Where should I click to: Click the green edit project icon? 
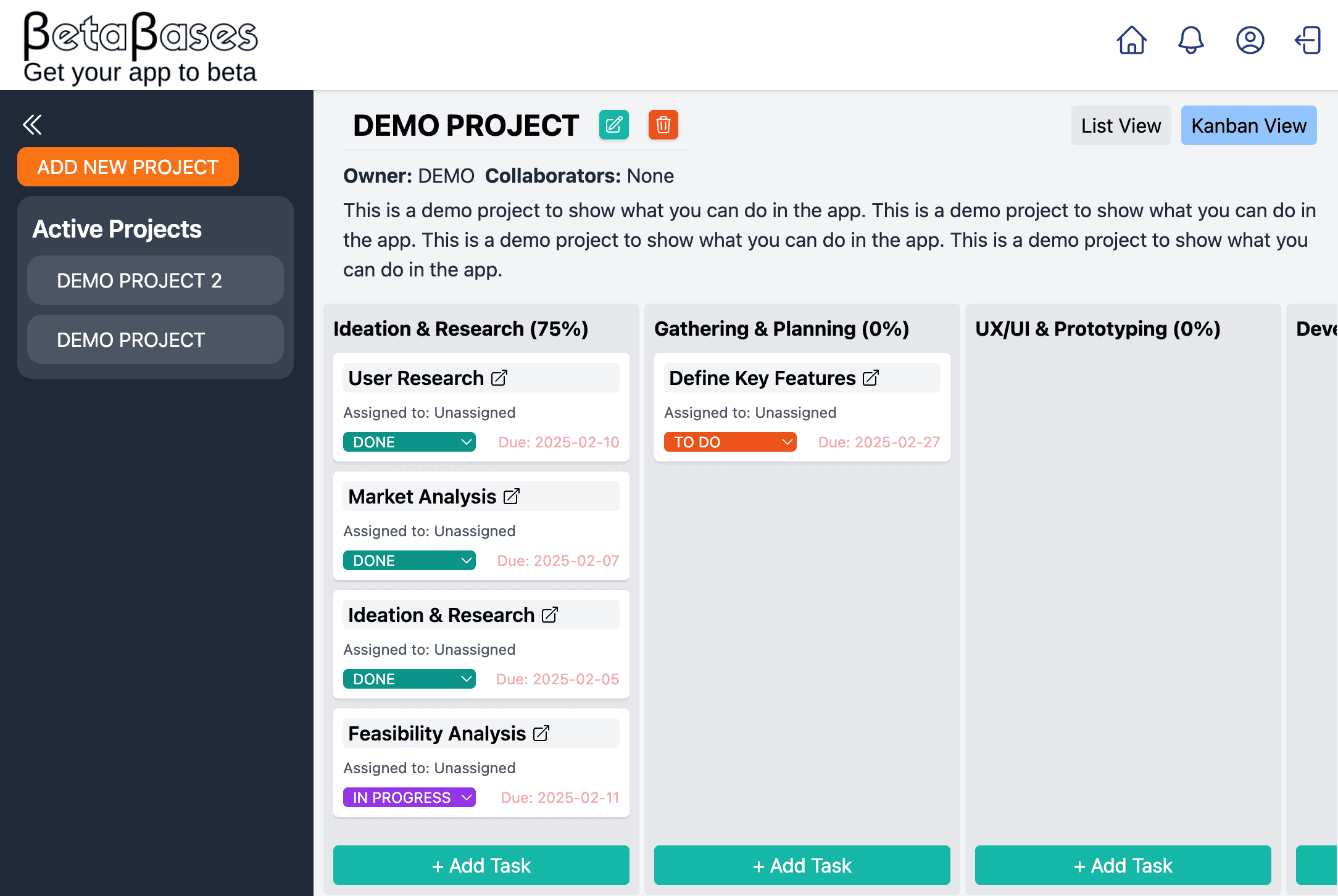[613, 125]
